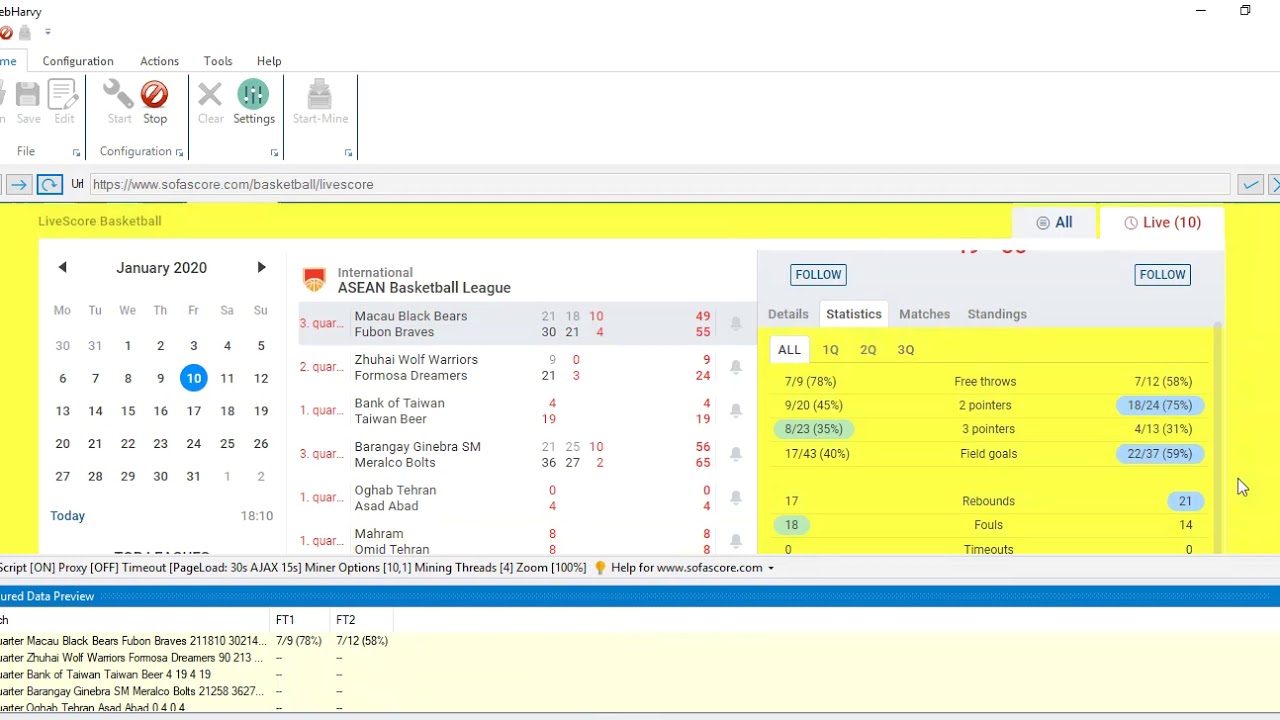Screen dimensions: 1280x720
Task: Open the Actions menu
Action: click(x=159, y=61)
